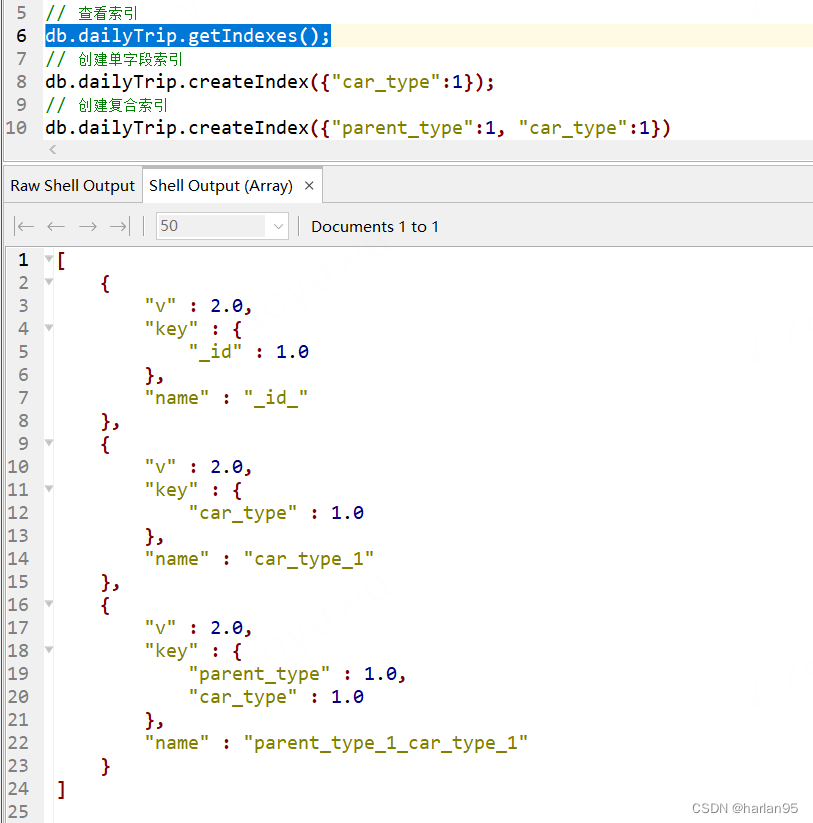Collapse the root array at output line 1
The height and width of the screenshot is (823, 813).
pyautogui.click(x=49, y=258)
